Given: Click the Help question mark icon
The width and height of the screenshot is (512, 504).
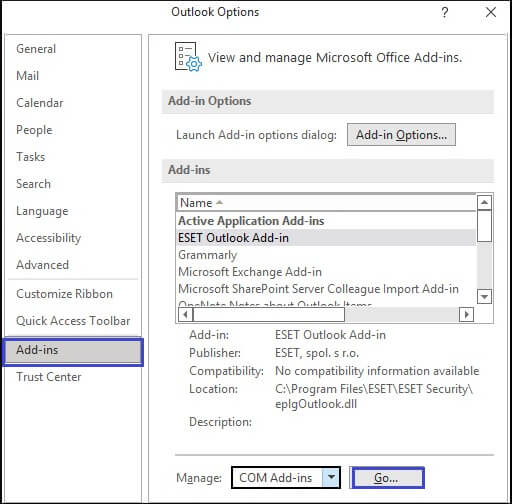Looking at the screenshot, I should (444, 13).
